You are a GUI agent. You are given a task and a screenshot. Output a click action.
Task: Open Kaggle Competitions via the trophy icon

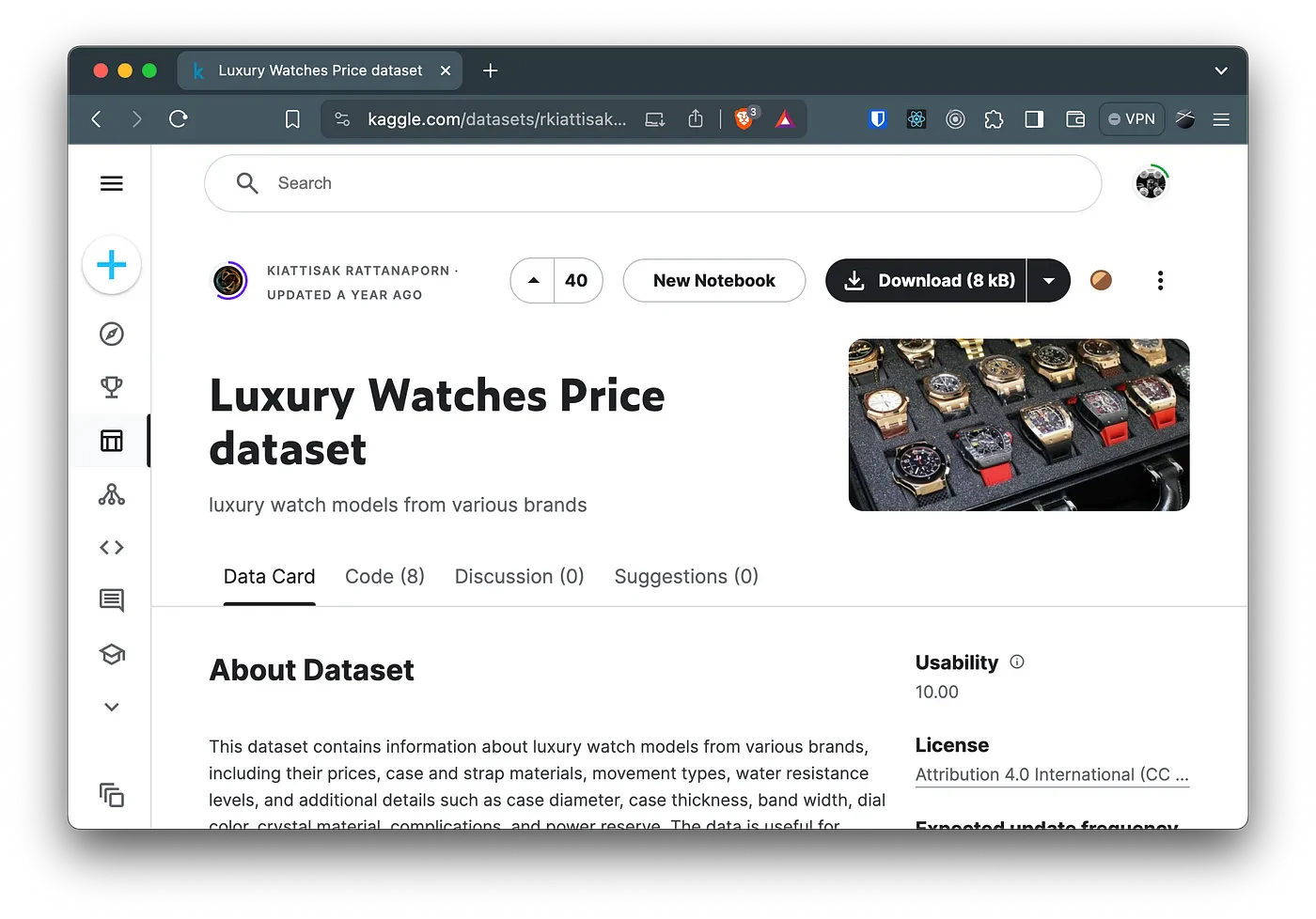pos(111,386)
